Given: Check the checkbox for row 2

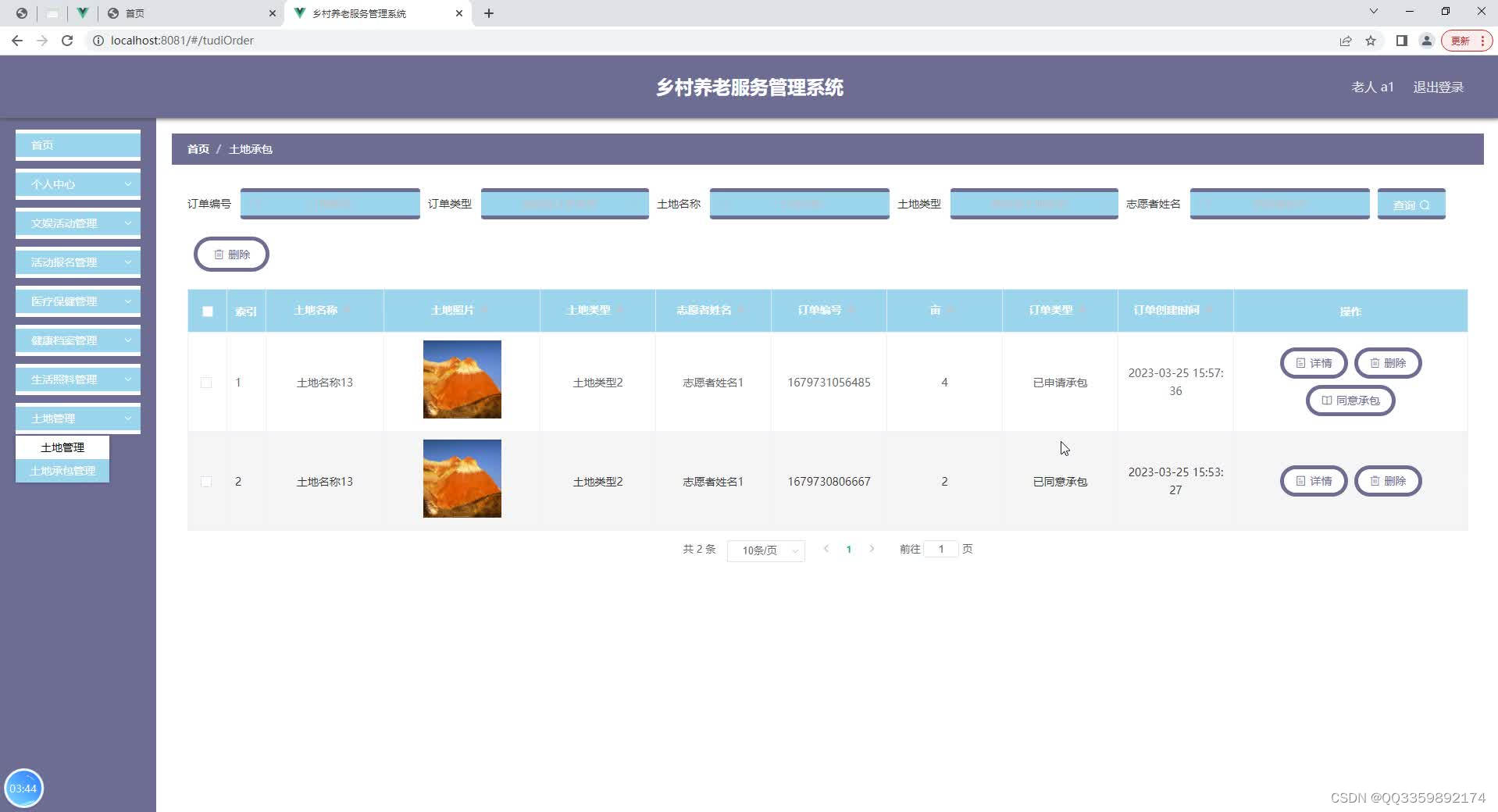Looking at the screenshot, I should click(x=206, y=482).
